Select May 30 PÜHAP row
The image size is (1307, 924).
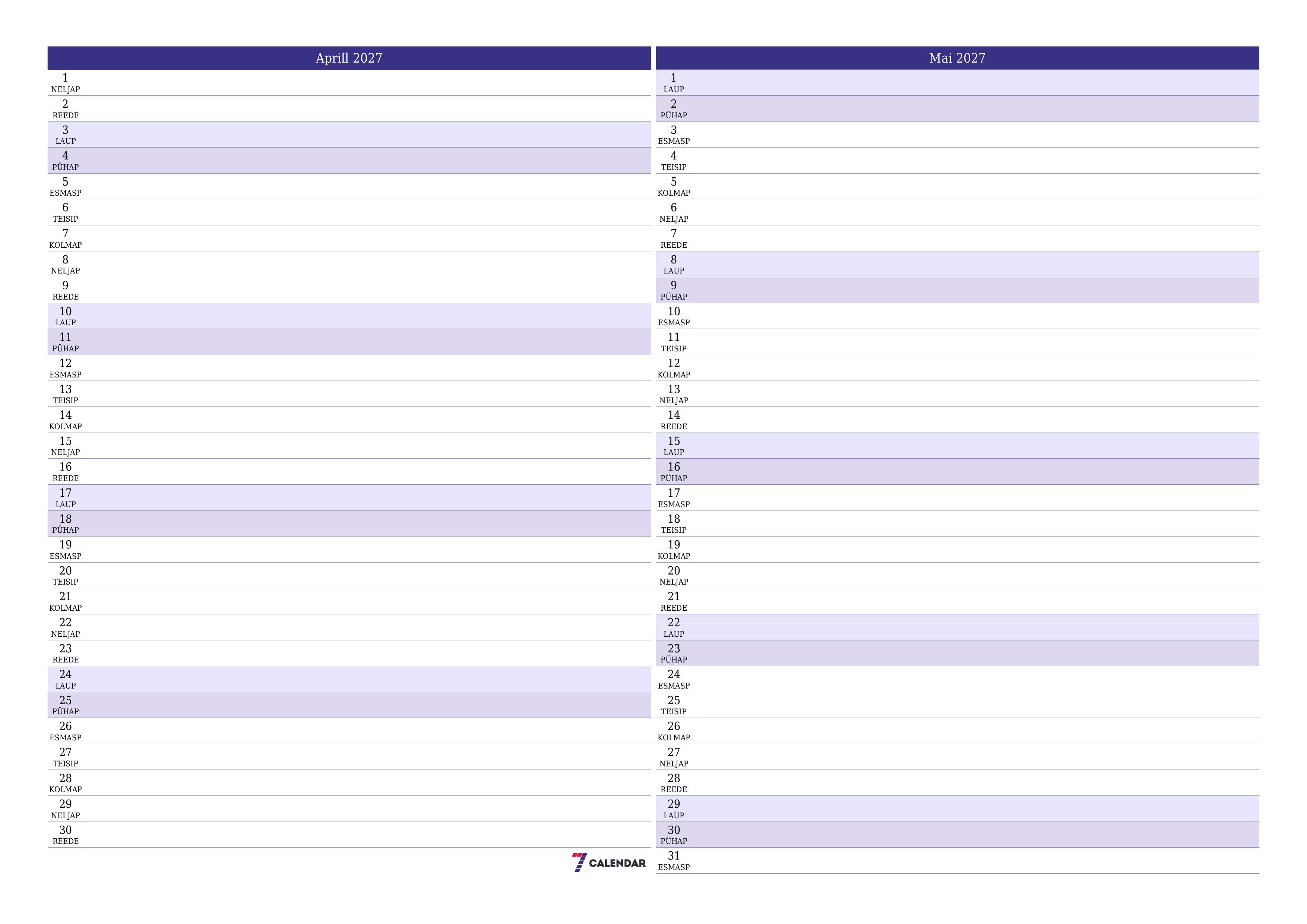[x=958, y=835]
